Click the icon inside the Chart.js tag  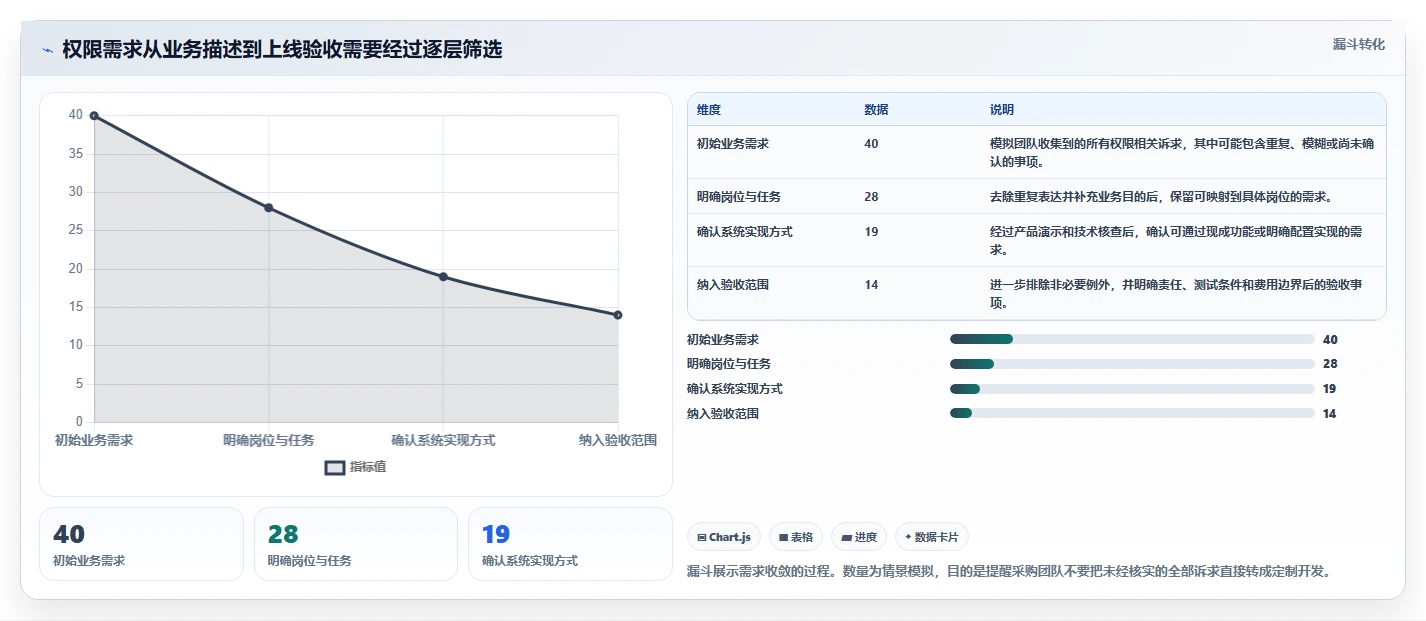[x=702, y=537]
